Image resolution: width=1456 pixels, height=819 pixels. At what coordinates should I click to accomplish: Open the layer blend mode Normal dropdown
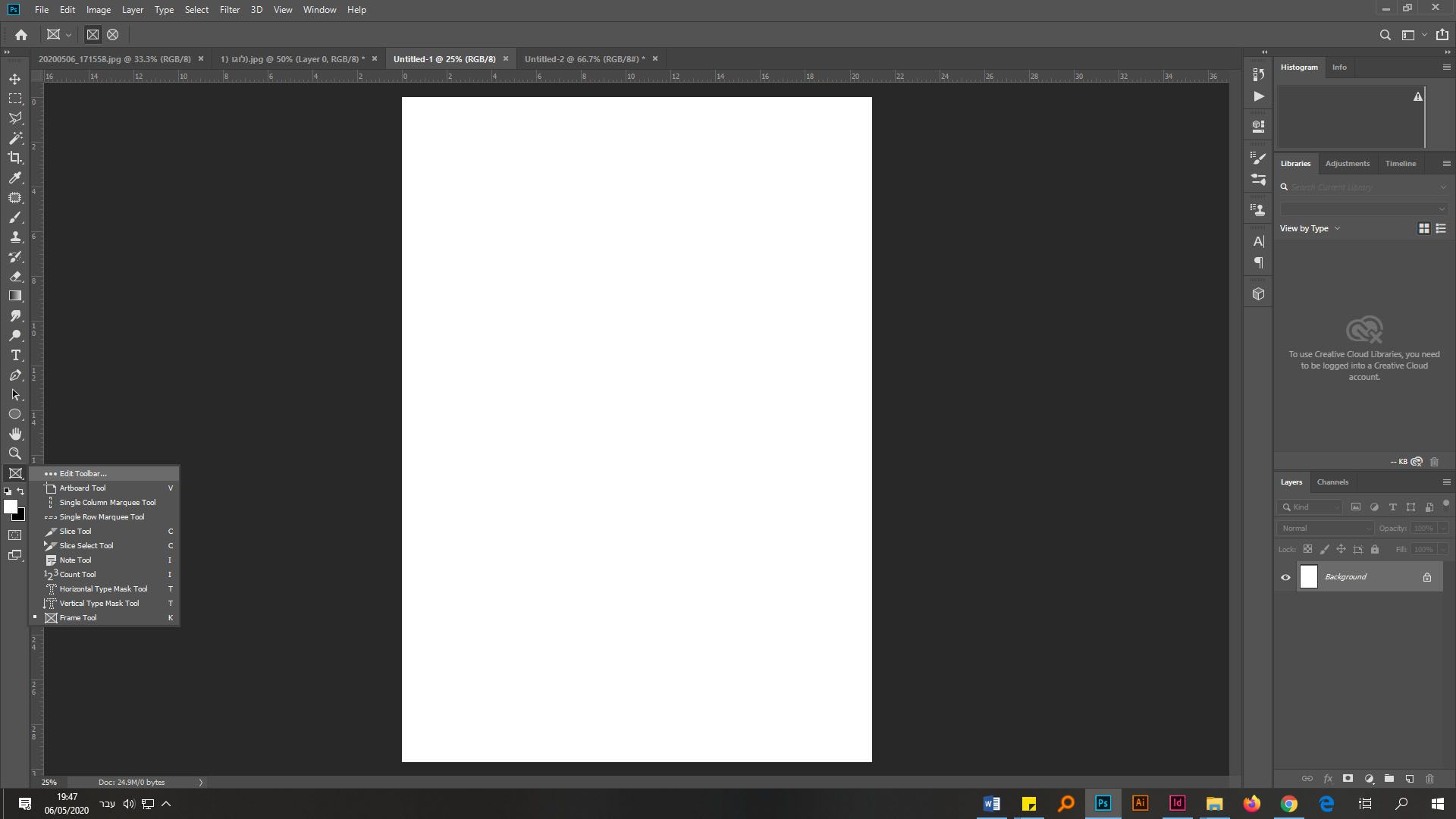pos(1326,529)
